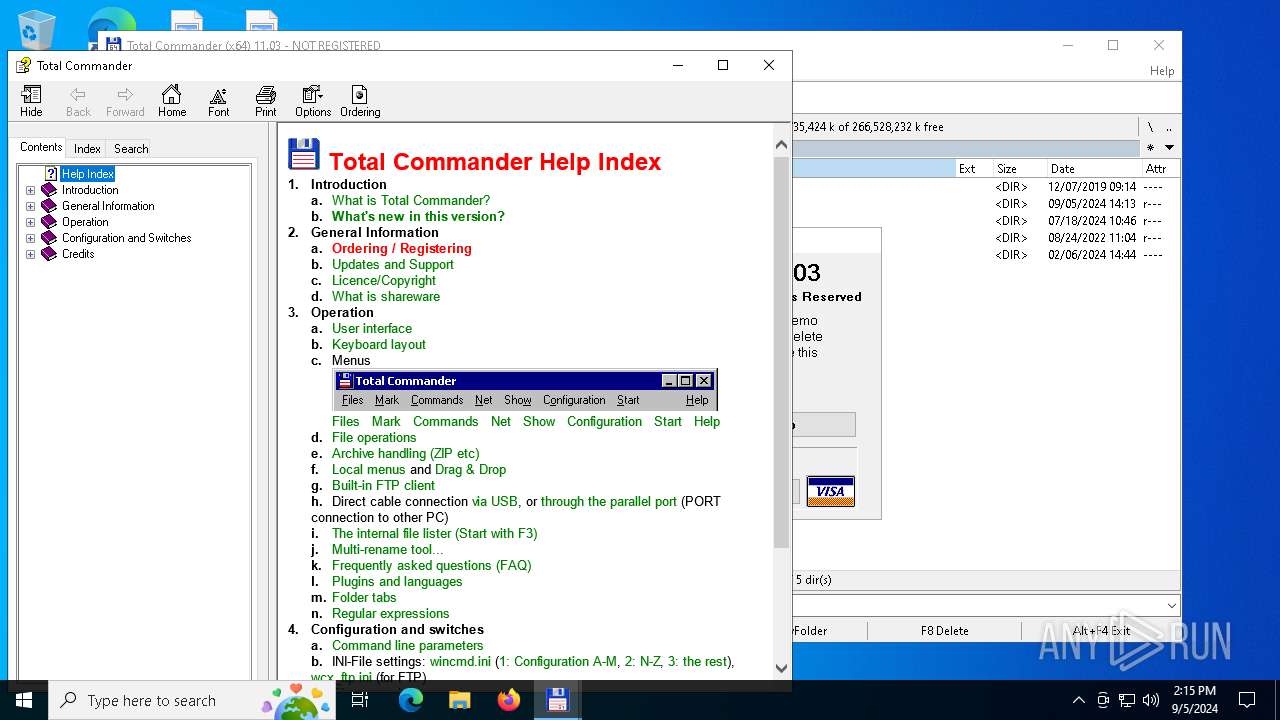Click the Hide toolbar icon
The height and width of the screenshot is (720, 1280).
(x=31, y=101)
